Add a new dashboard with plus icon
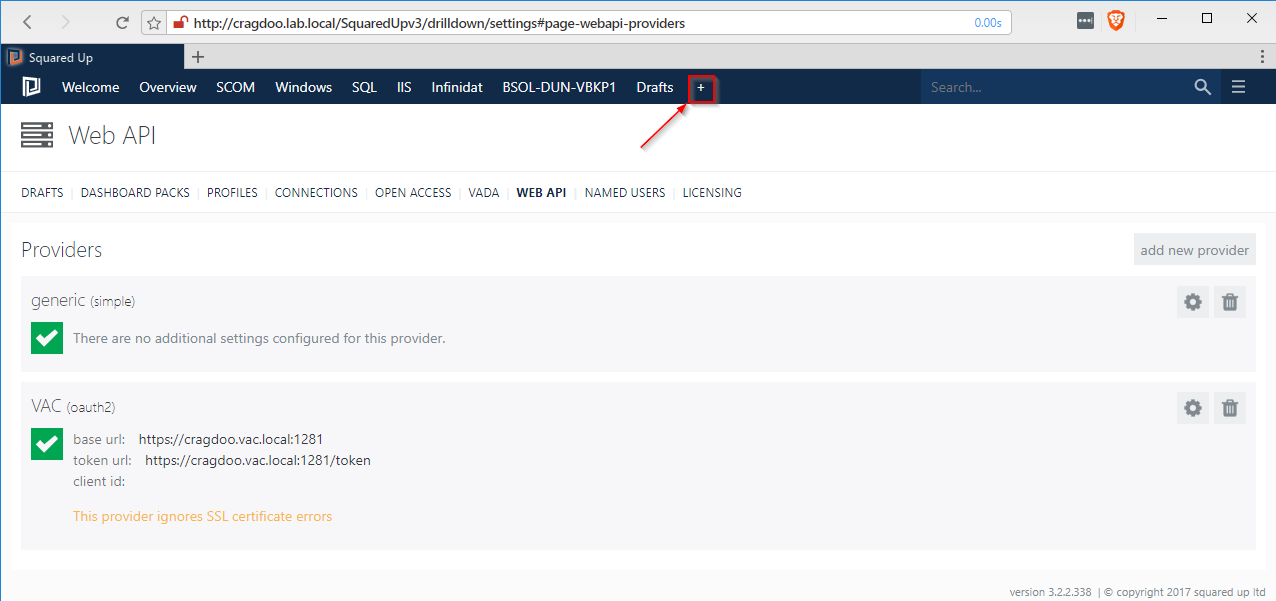The width and height of the screenshot is (1276, 601). click(x=701, y=88)
